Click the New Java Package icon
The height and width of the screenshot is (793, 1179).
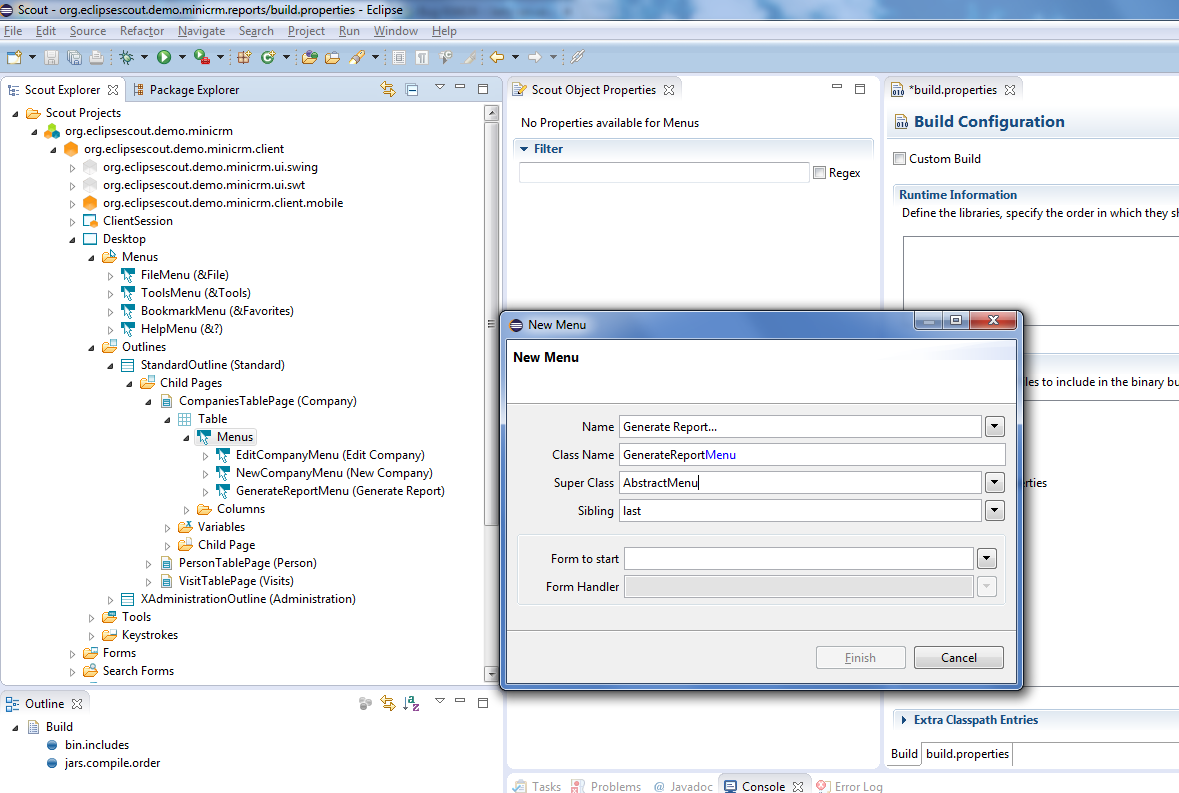click(244, 57)
